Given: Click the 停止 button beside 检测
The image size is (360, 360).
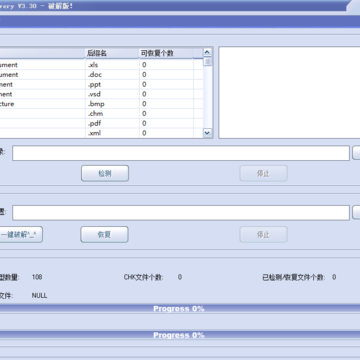Looking at the screenshot, I should 263,173.
